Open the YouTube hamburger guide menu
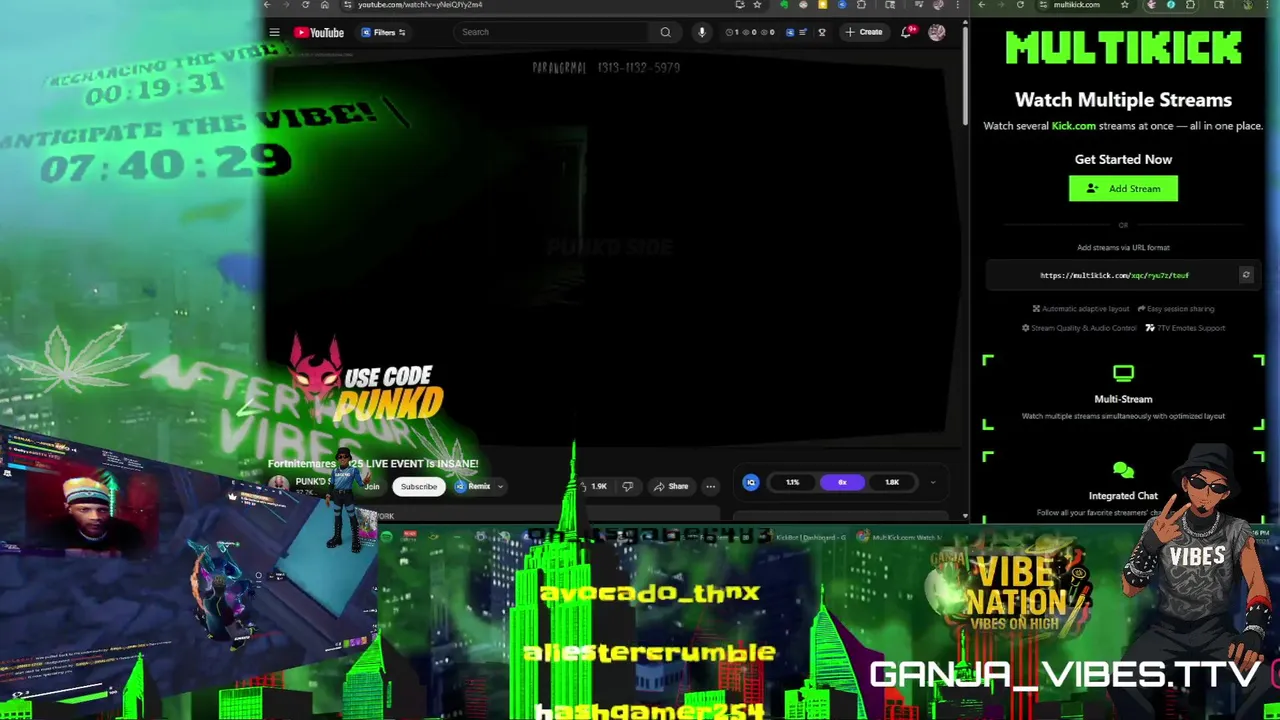1280x720 pixels. tap(274, 32)
